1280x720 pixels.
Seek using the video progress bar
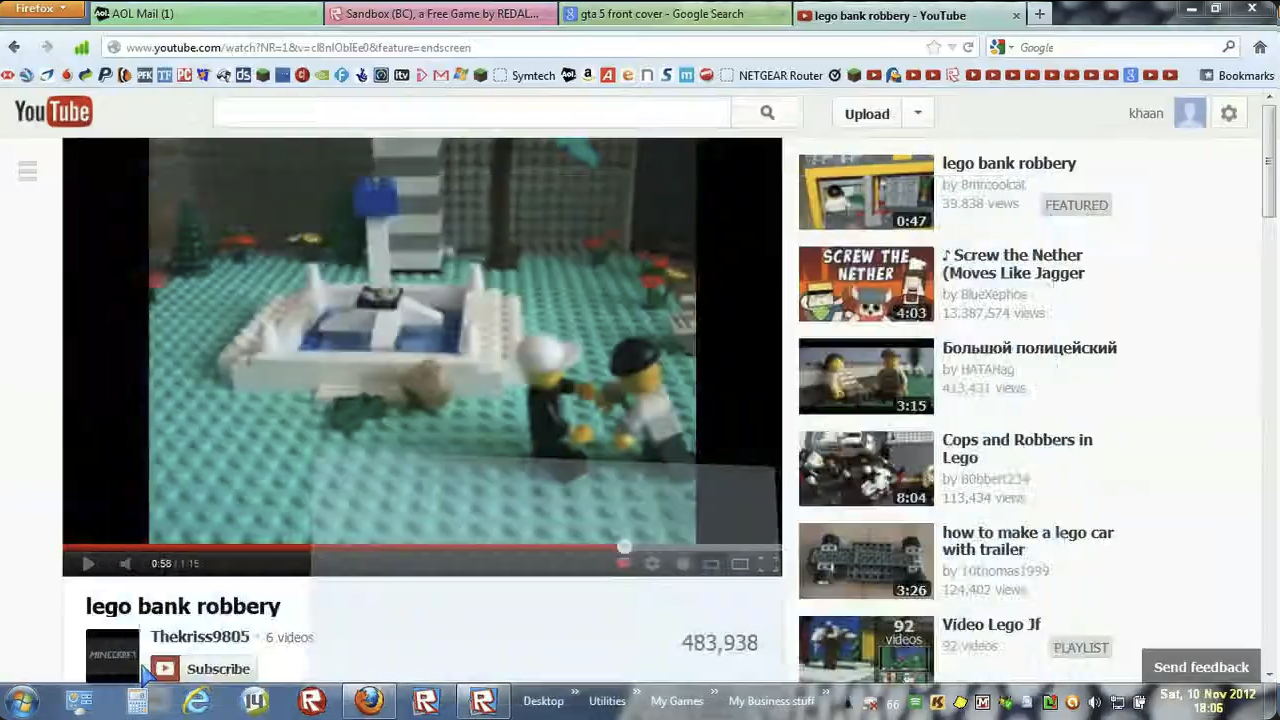tap(400, 547)
